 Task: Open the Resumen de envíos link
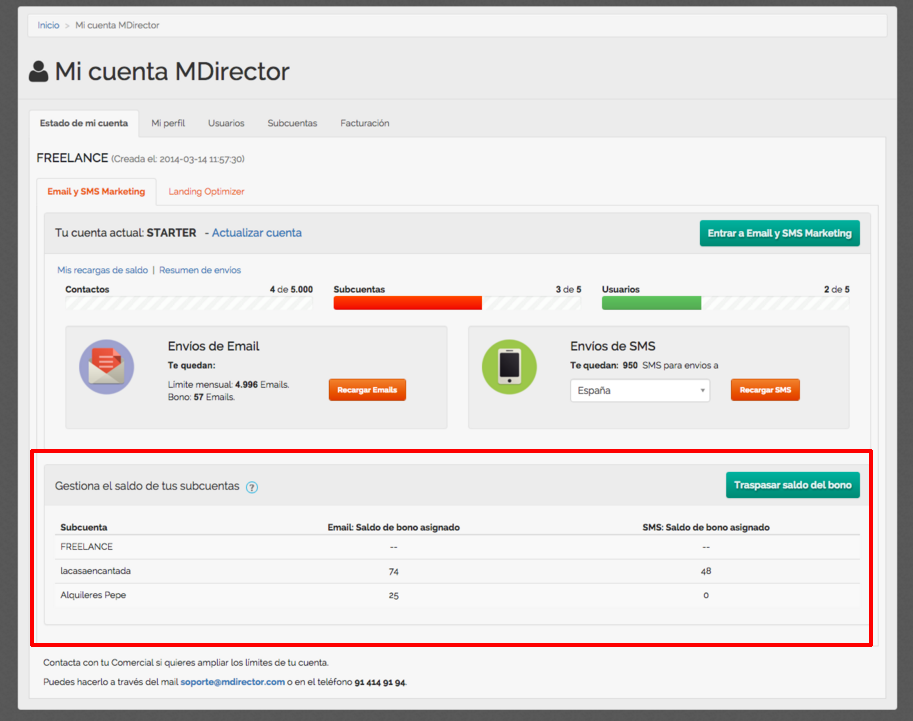[200, 270]
